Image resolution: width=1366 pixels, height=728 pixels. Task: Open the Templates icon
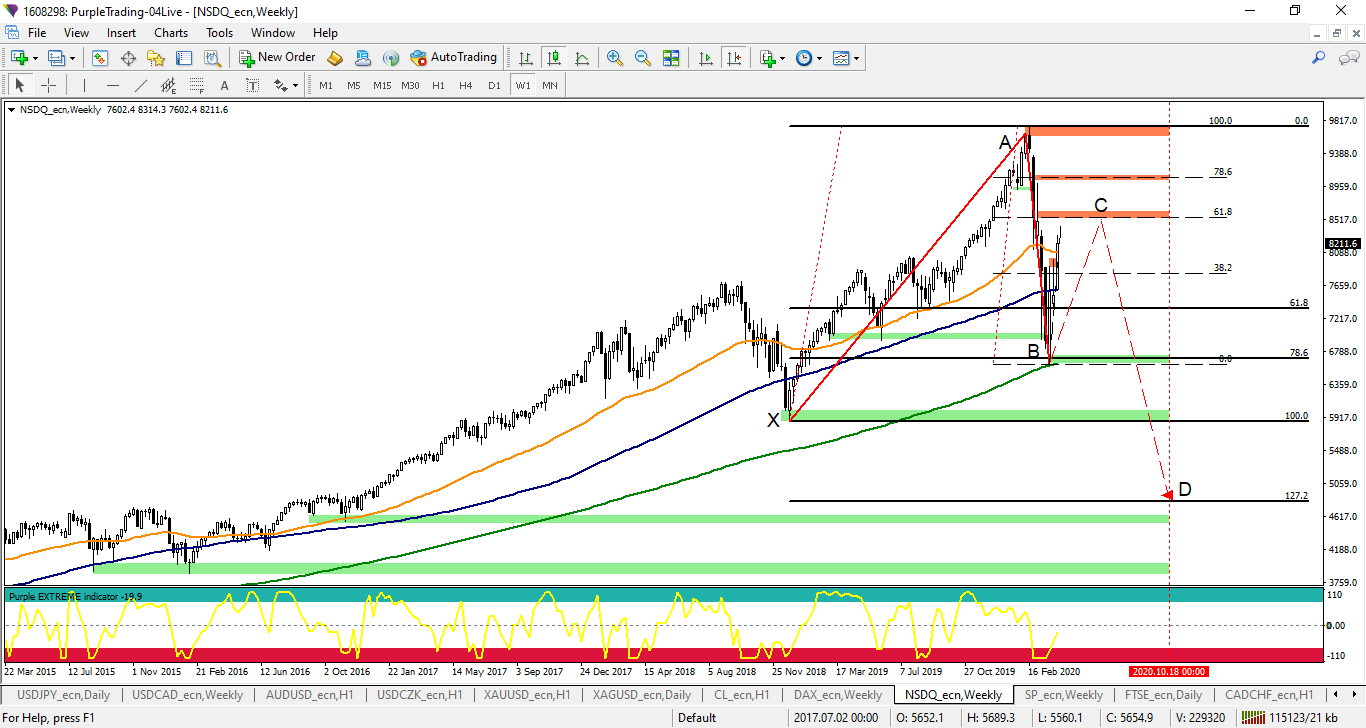(x=841, y=58)
